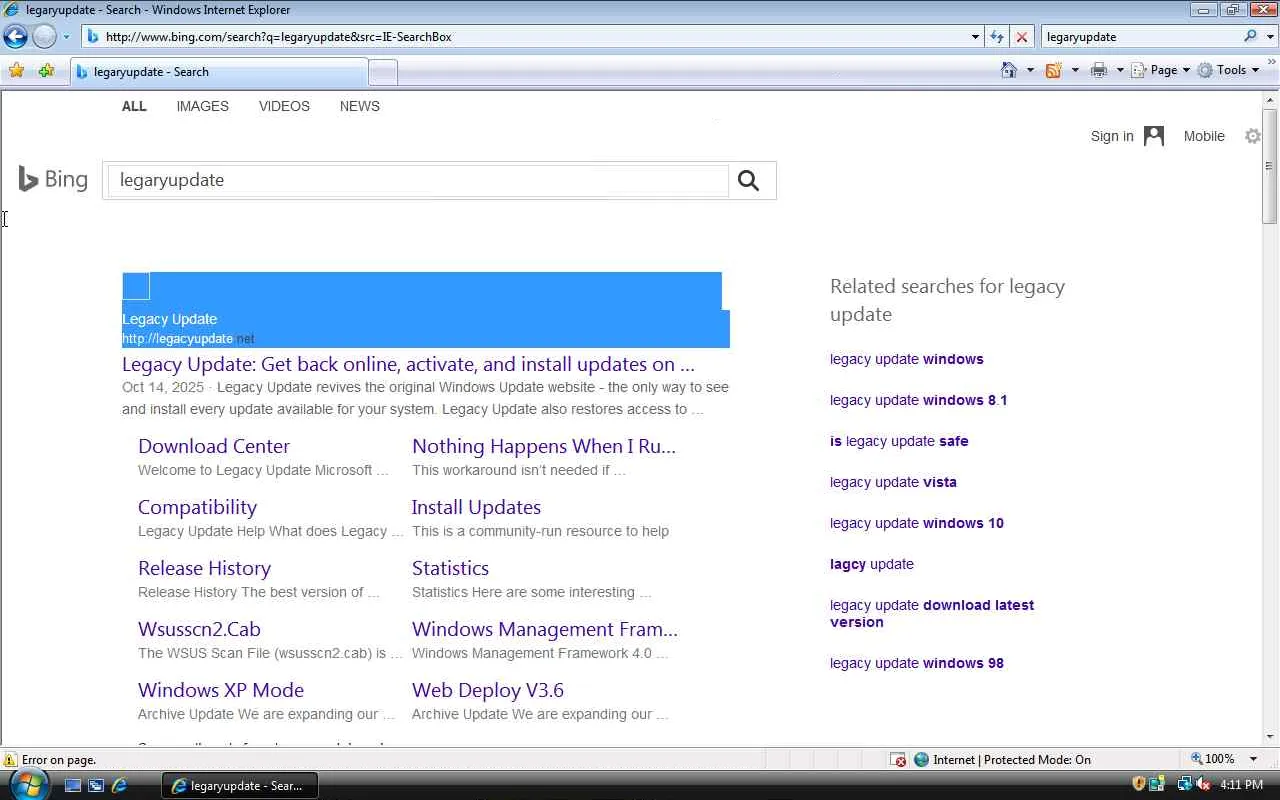Open the Tools menu dropdown
The height and width of the screenshot is (800, 1280).
click(x=1229, y=70)
